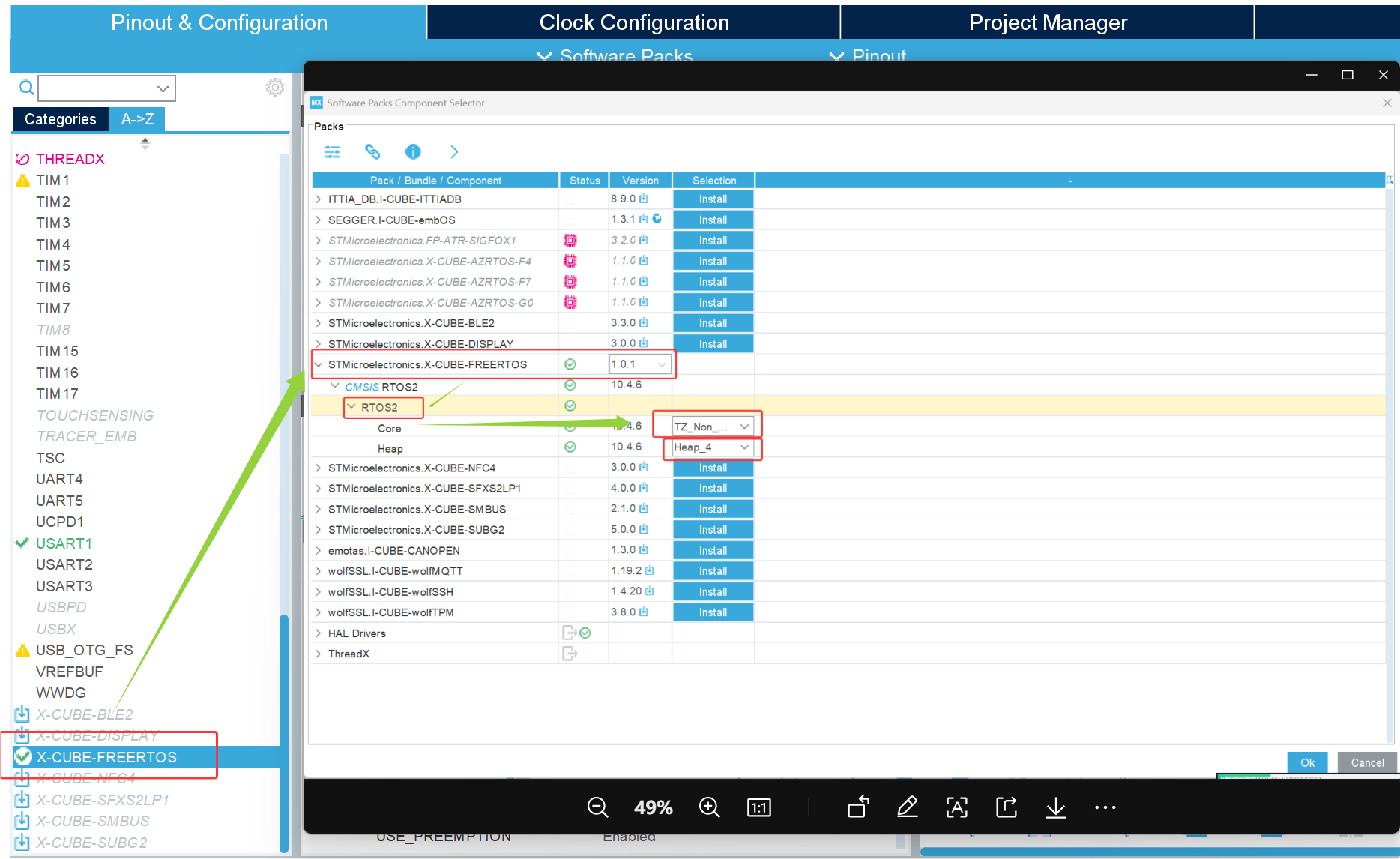
Task: Install the SEGGER.I-CUBE-embOS pack
Action: click(713, 220)
